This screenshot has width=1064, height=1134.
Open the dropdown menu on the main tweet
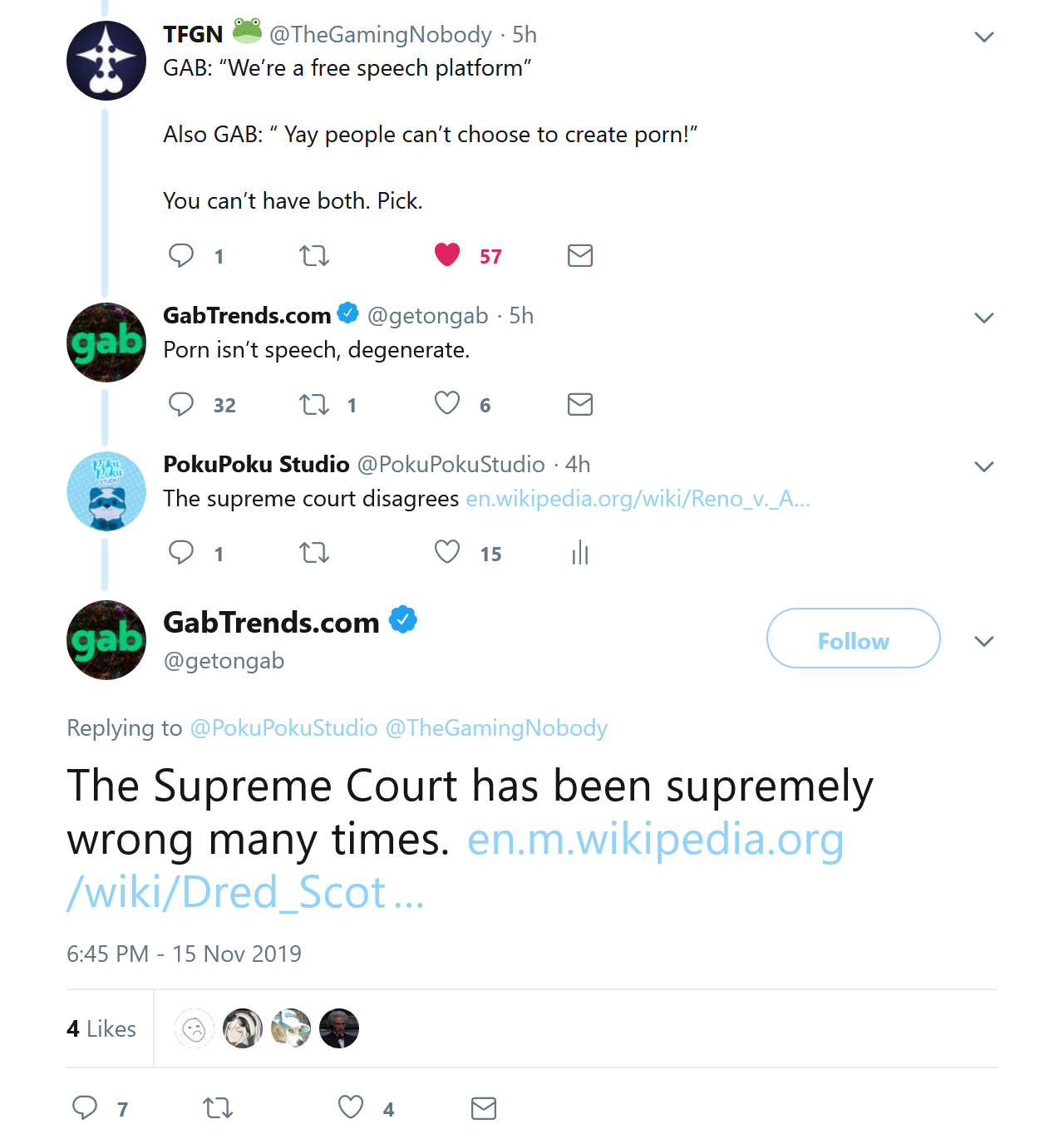[984, 641]
